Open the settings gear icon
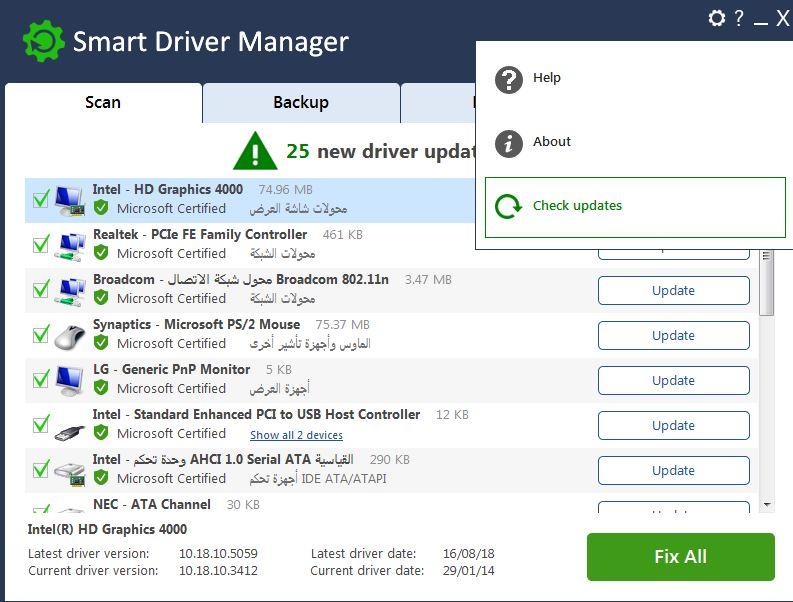Image resolution: width=793 pixels, height=602 pixels. (x=716, y=18)
